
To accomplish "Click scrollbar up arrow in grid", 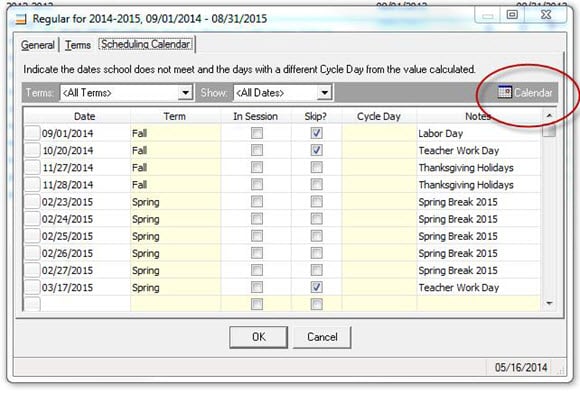I will [549, 116].
